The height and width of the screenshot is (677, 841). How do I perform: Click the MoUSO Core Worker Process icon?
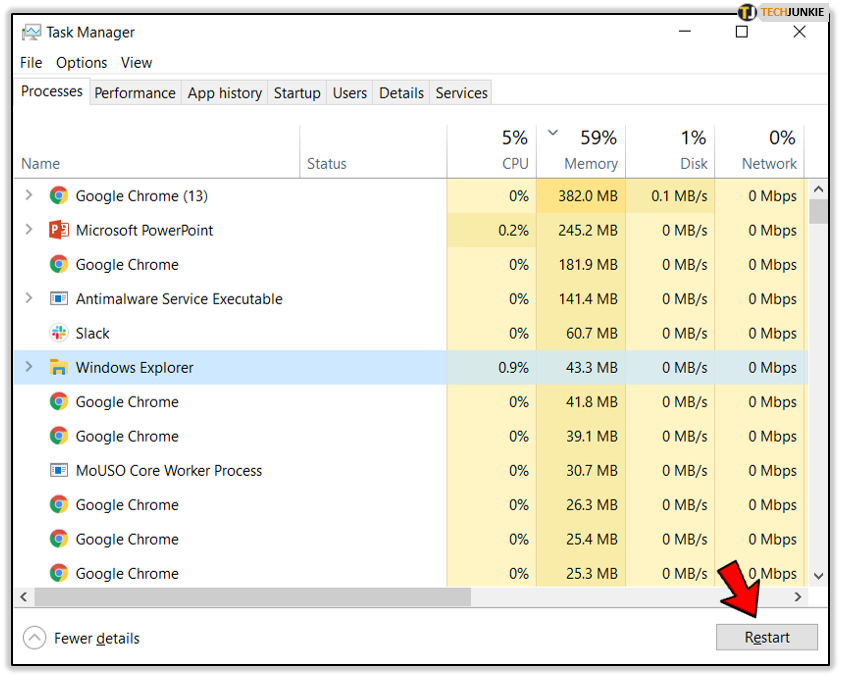pos(59,470)
